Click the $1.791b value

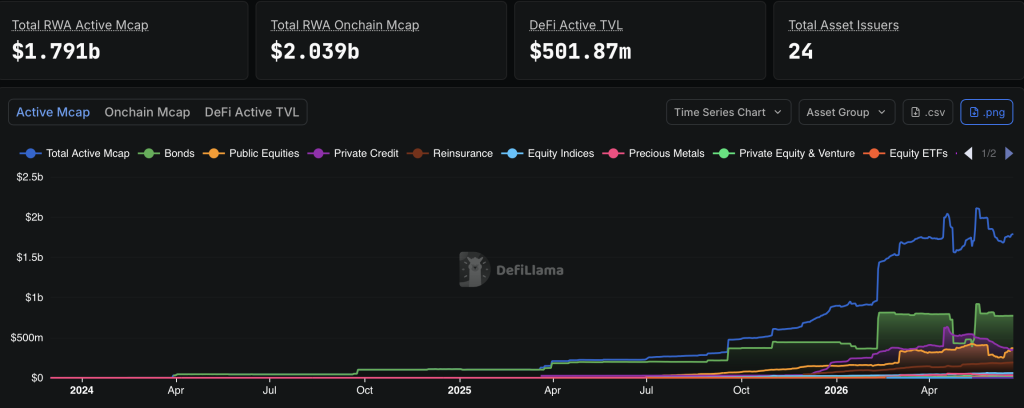(56, 52)
